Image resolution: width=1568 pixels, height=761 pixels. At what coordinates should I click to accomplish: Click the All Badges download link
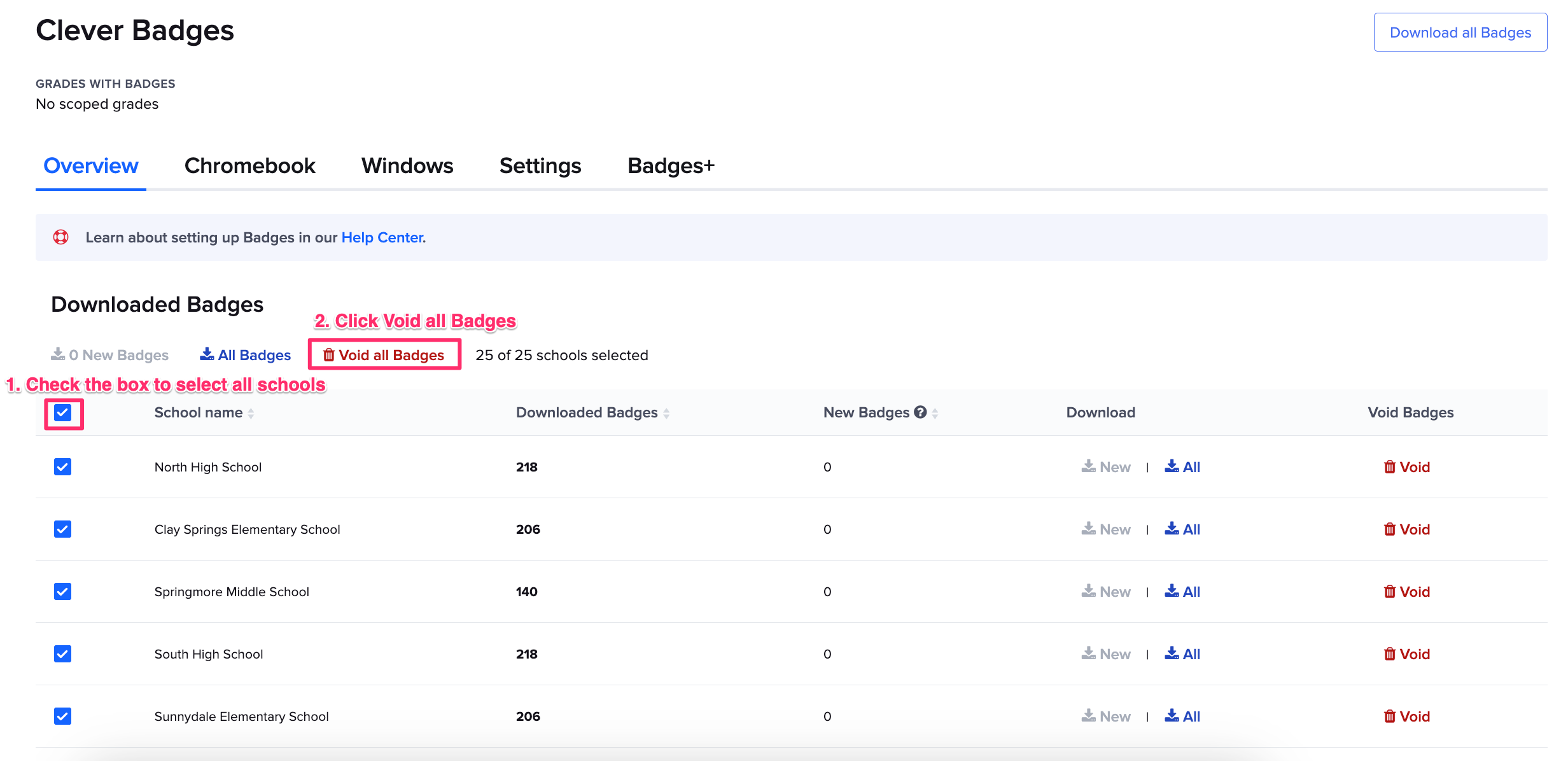(245, 355)
